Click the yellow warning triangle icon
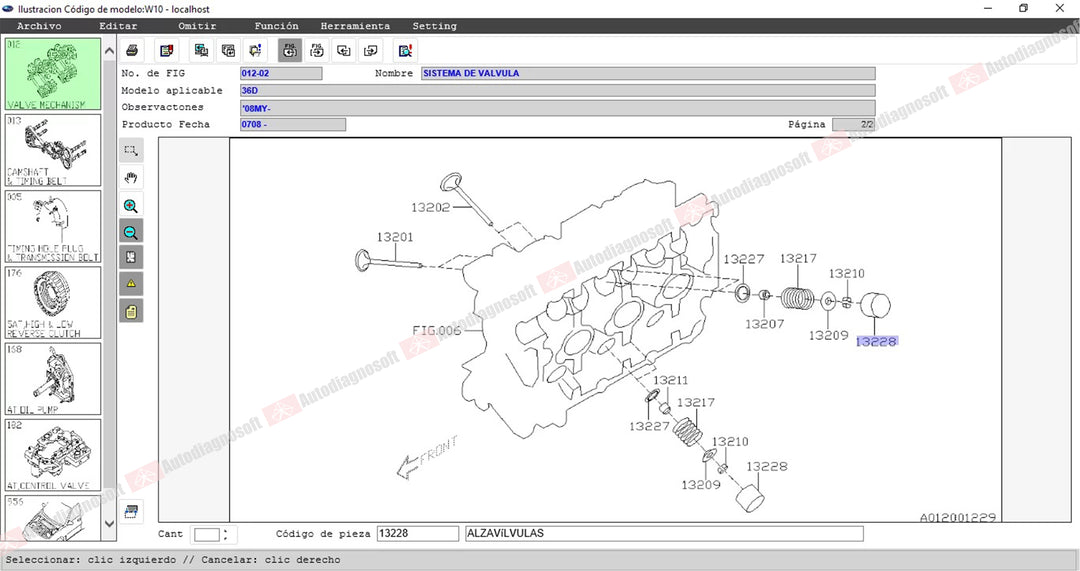This screenshot has width=1080, height=571. click(131, 283)
